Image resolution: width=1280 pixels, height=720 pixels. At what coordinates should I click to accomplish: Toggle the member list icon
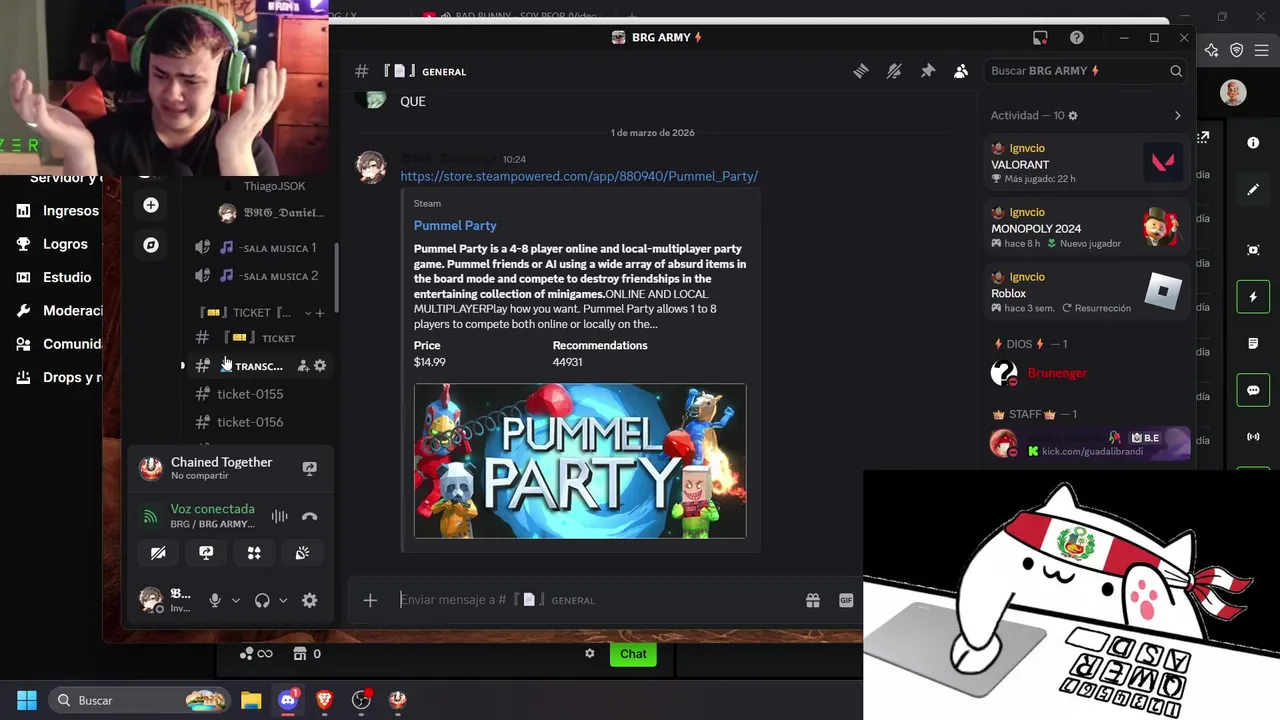(x=961, y=71)
